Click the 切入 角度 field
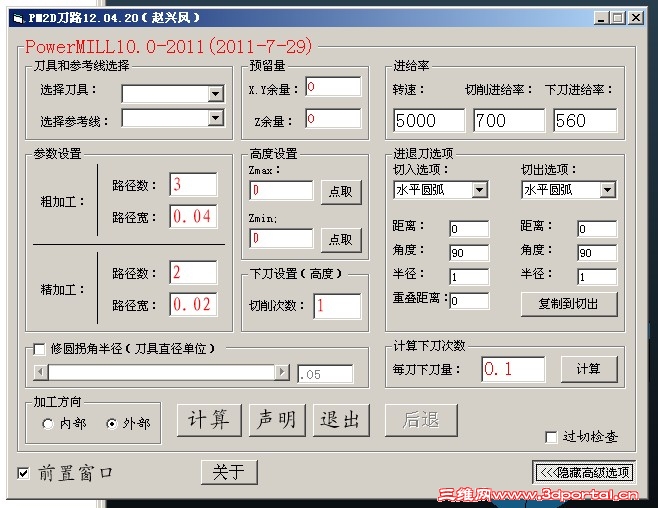This screenshot has width=658, height=508. click(x=469, y=253)
